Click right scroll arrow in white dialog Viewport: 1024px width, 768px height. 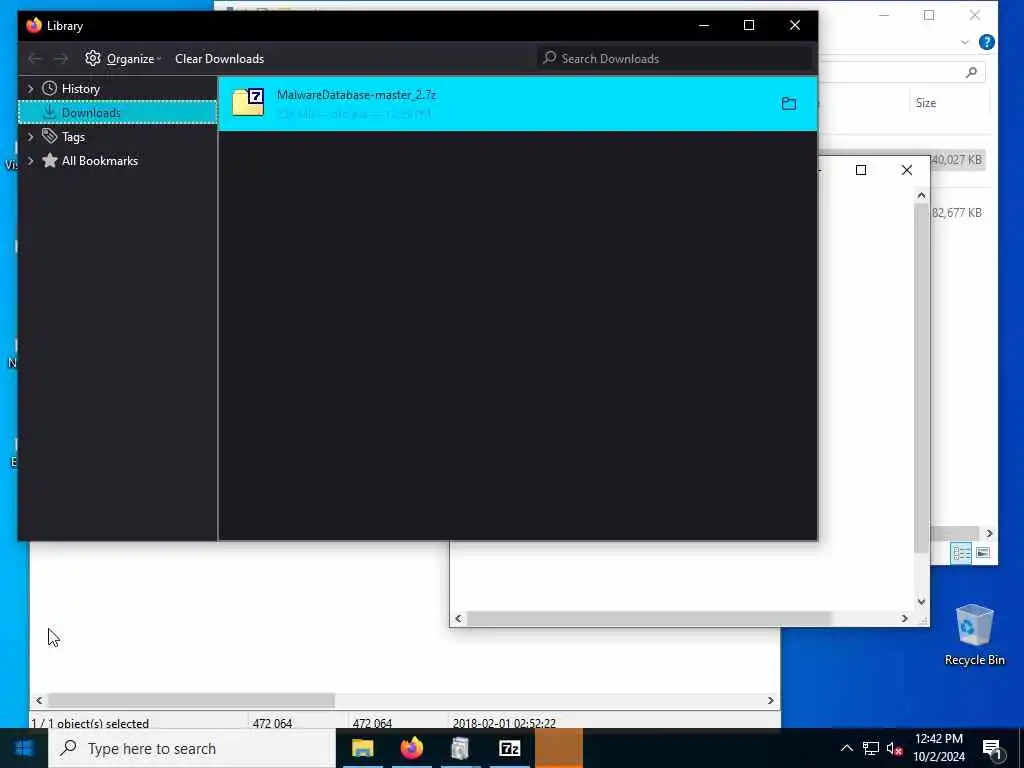click(904, 618)
